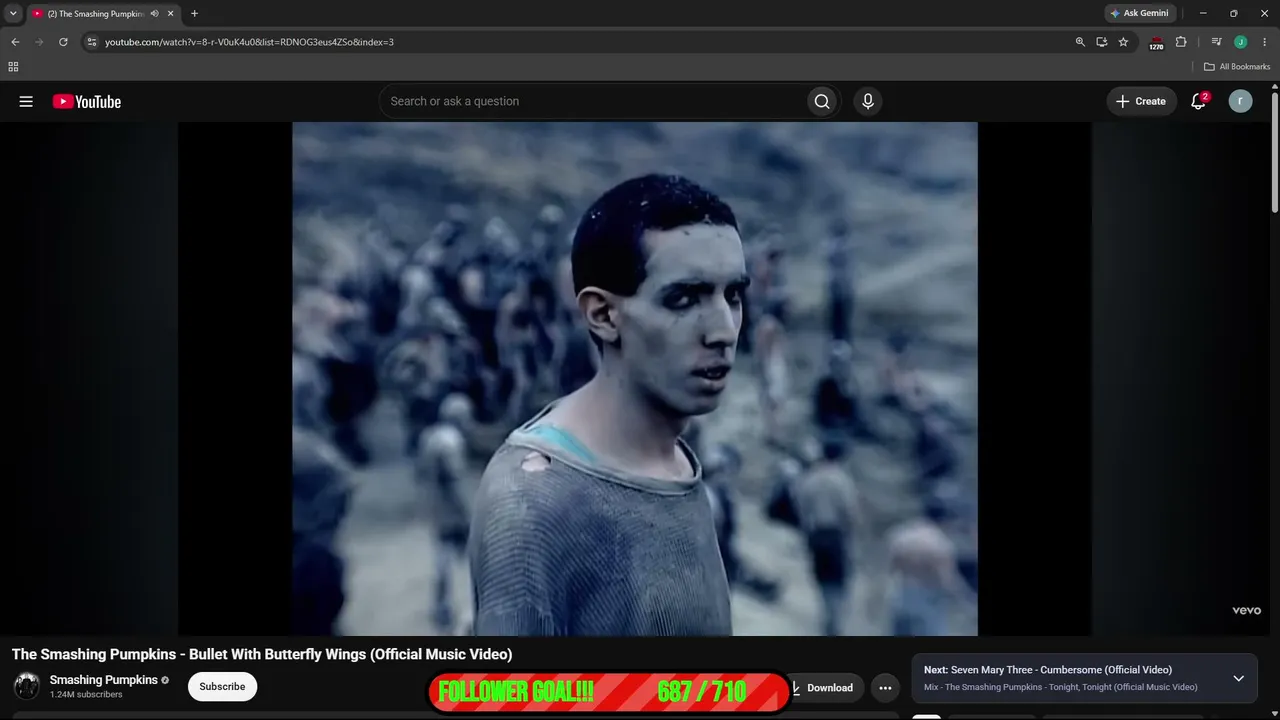Close the Smashing Pumpkins tab
This screenshot has width=1280, height=720.
tap(170, 14)
